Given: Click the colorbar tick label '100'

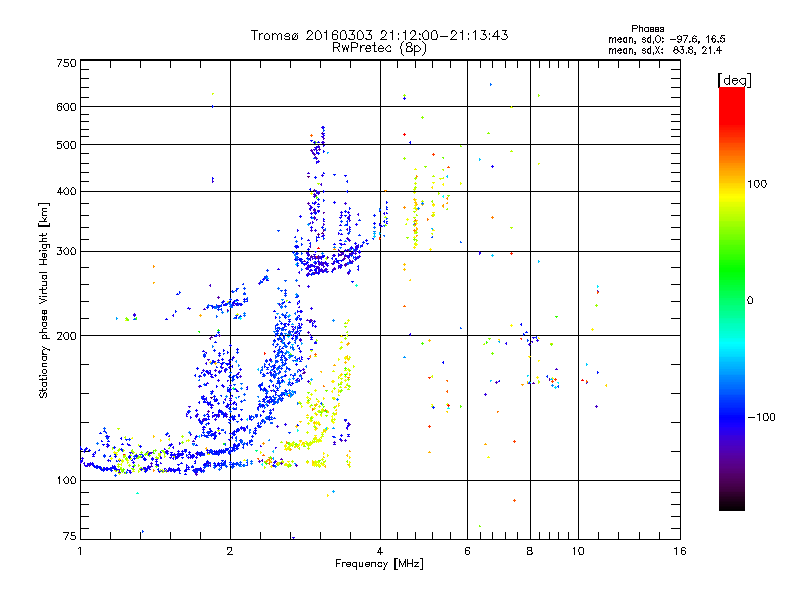Looking at the screenshot, I should pos(757,184).
